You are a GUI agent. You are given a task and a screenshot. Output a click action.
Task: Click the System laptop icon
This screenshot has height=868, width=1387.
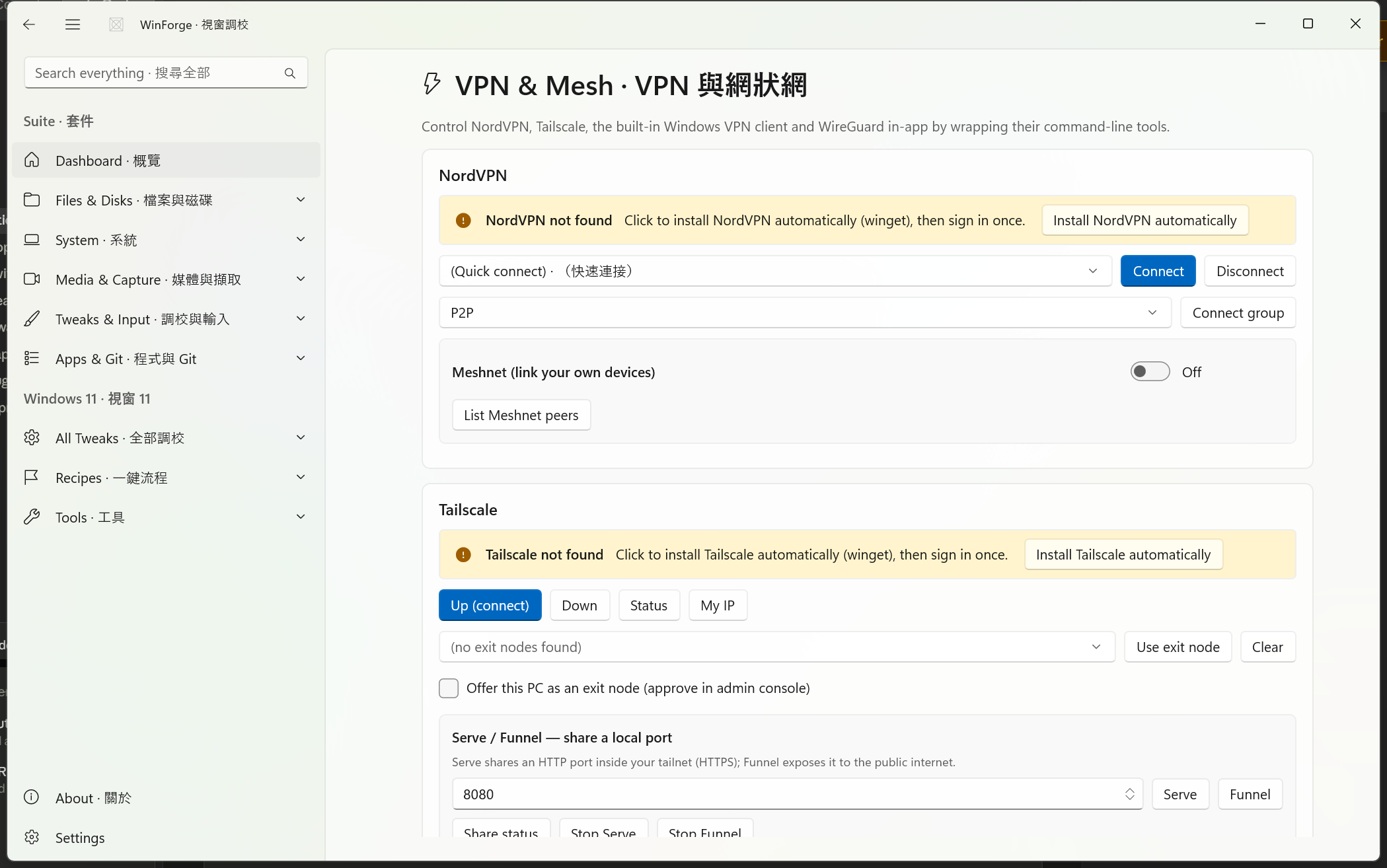tap(32, 240)
